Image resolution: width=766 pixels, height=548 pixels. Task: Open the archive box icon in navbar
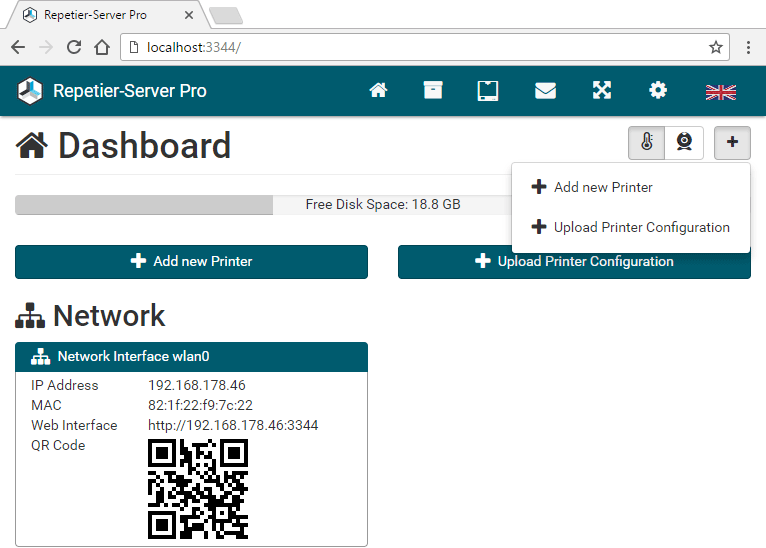click(432, 91)
